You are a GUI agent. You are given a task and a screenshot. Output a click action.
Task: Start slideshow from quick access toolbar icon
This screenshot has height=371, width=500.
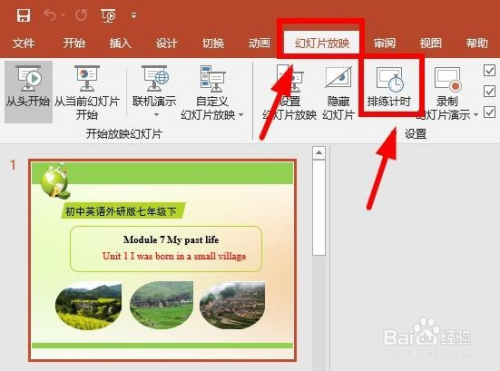[x=108, y=16]
